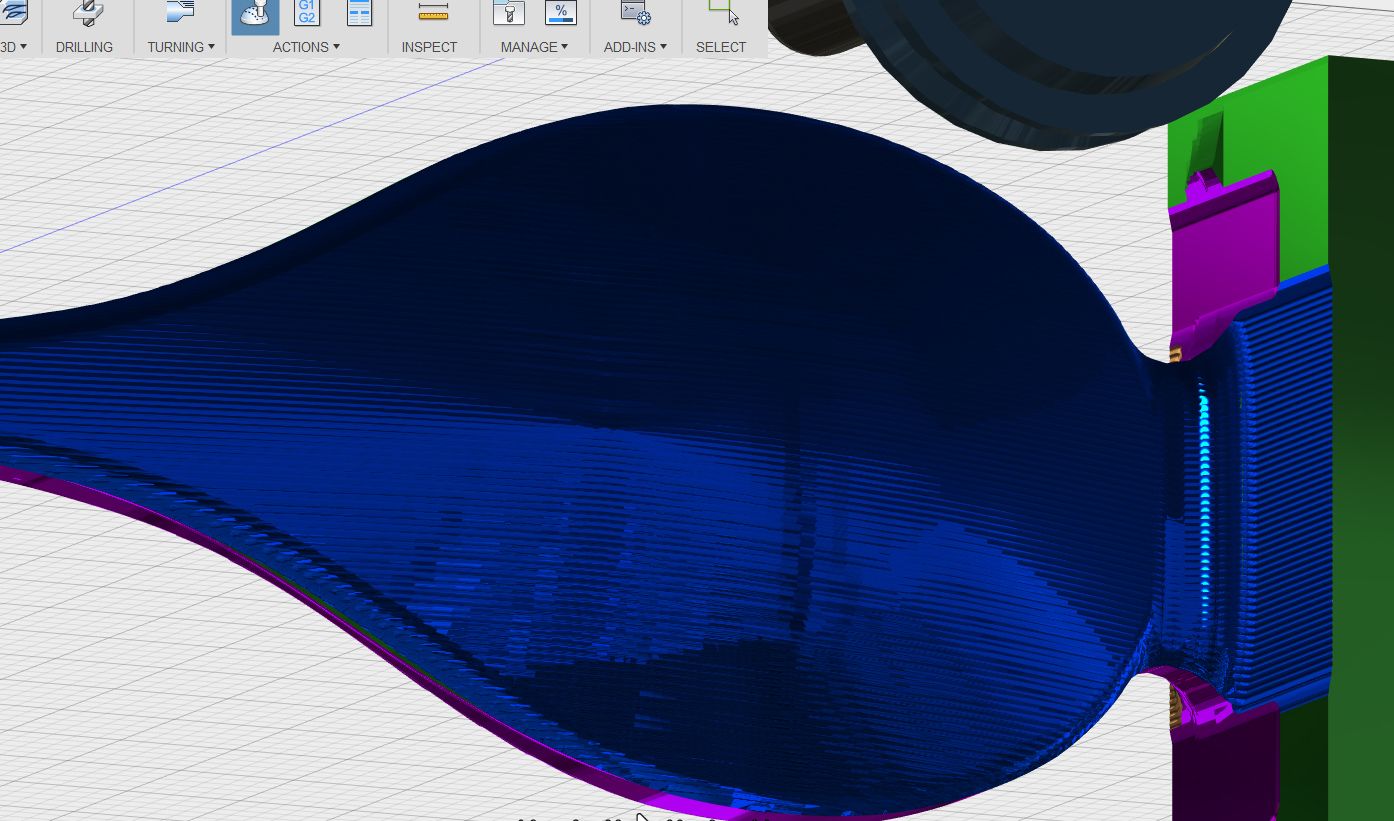Open the 3D dropdown menu
The width and height of the screenshot is (1394, 821).
(14, 47)
